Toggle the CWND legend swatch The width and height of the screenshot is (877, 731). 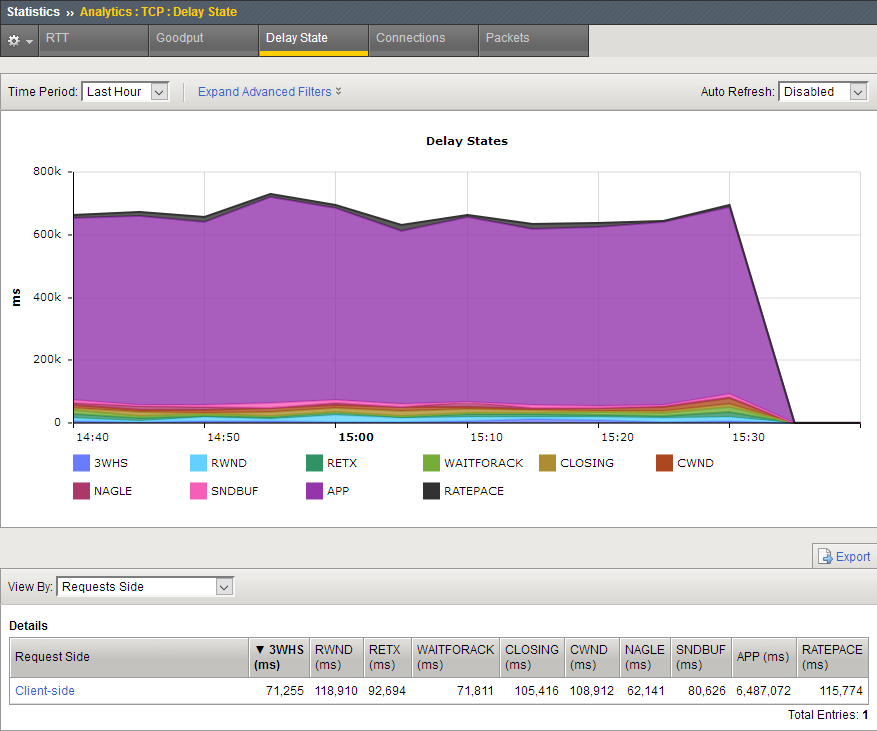click(x=664, y=463)
